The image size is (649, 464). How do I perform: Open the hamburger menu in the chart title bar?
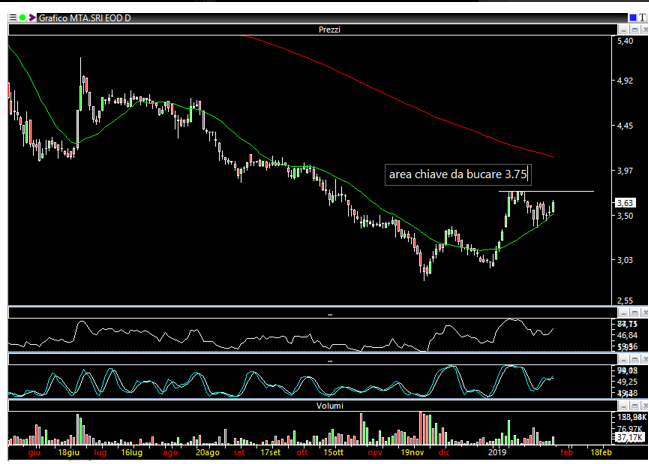point(12,18)
